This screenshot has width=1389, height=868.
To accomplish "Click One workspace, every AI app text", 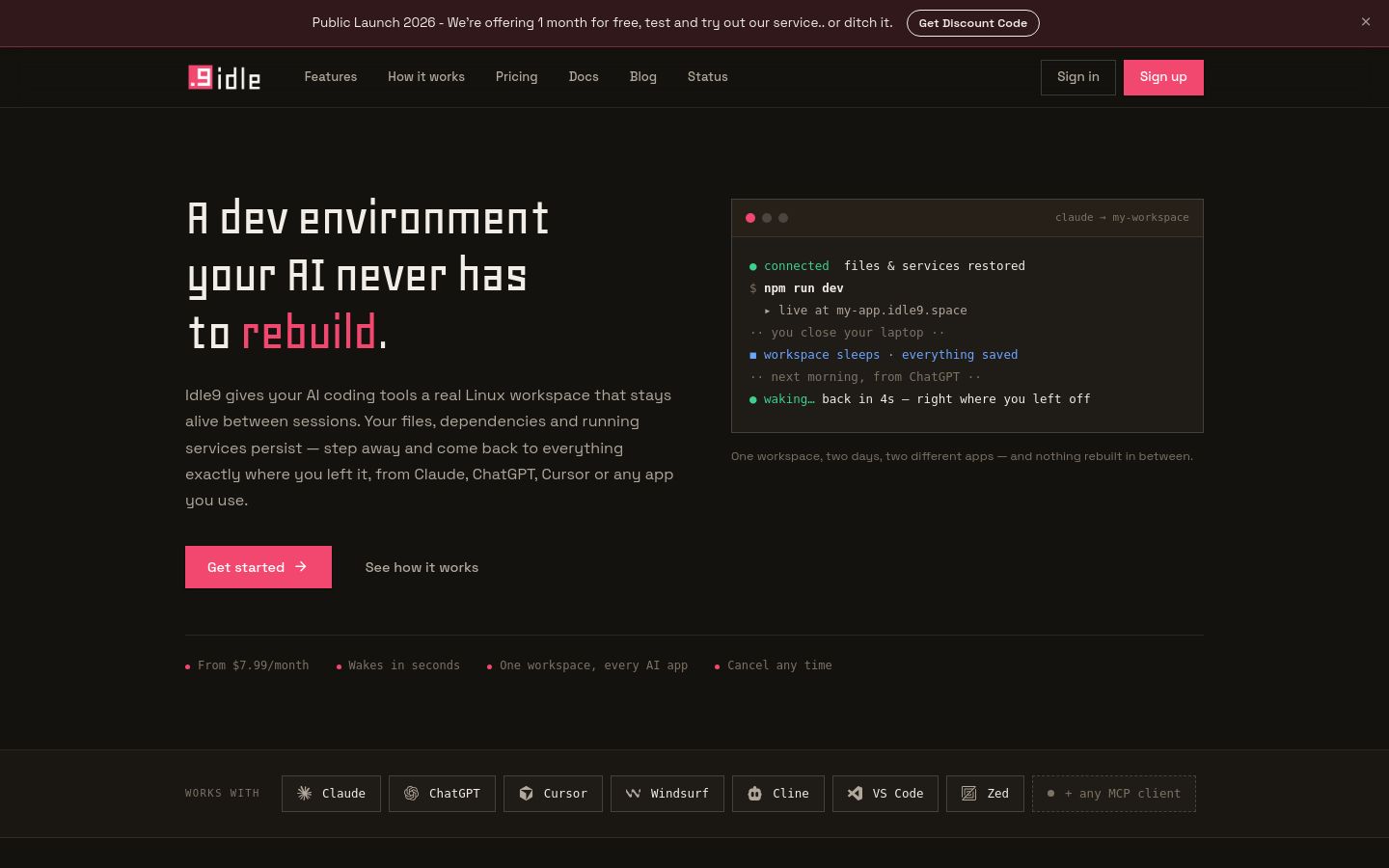I will coord(594,665).
